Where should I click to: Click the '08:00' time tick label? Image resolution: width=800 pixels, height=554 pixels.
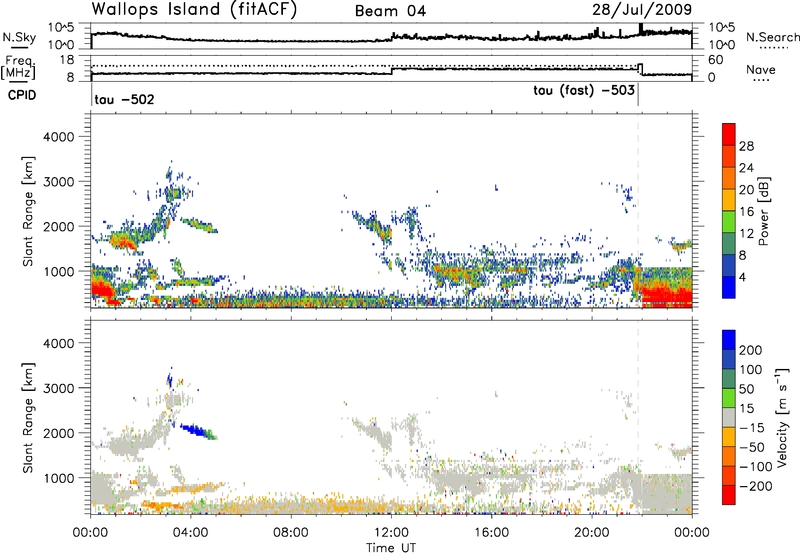[291, 533]
